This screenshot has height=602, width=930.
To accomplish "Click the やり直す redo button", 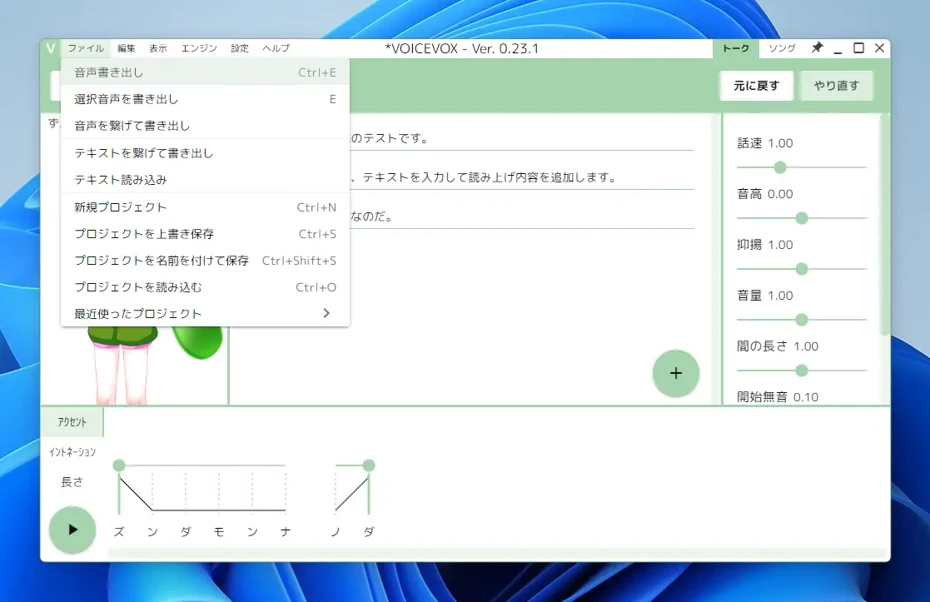I will [x=836, y=86].
